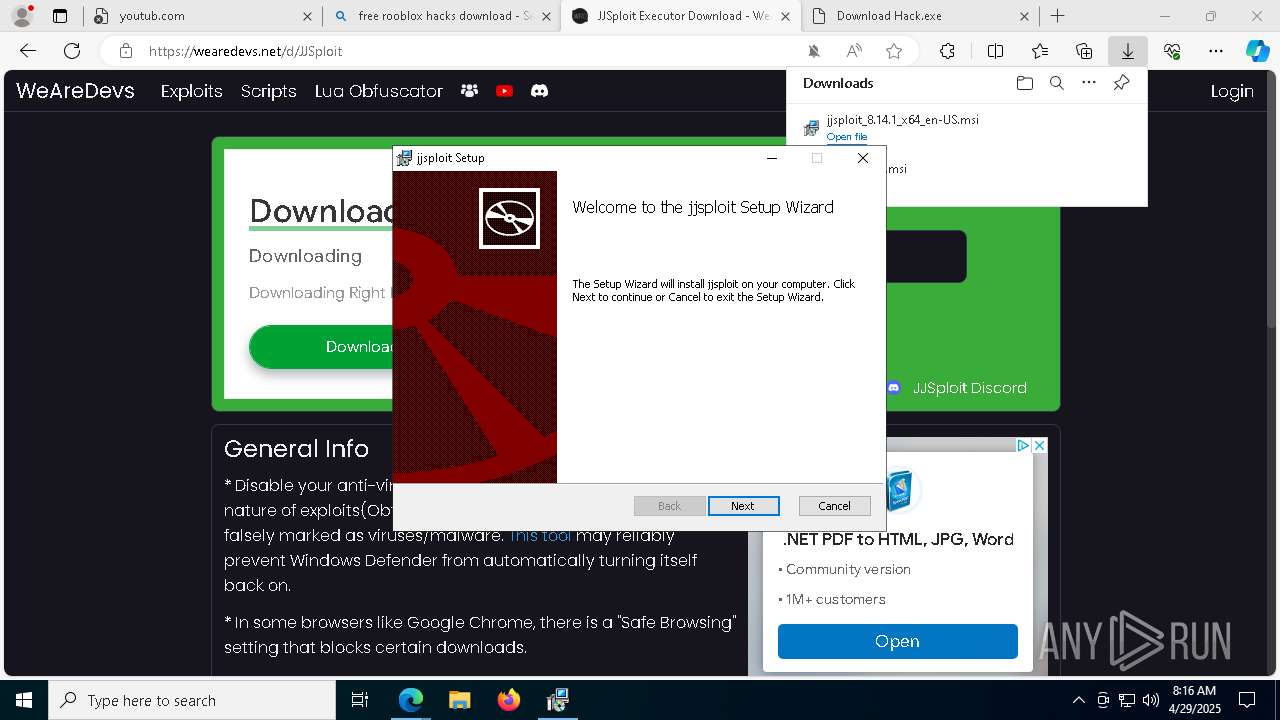
Task: Open Task View on taskbar
Action: coord(360,700)
